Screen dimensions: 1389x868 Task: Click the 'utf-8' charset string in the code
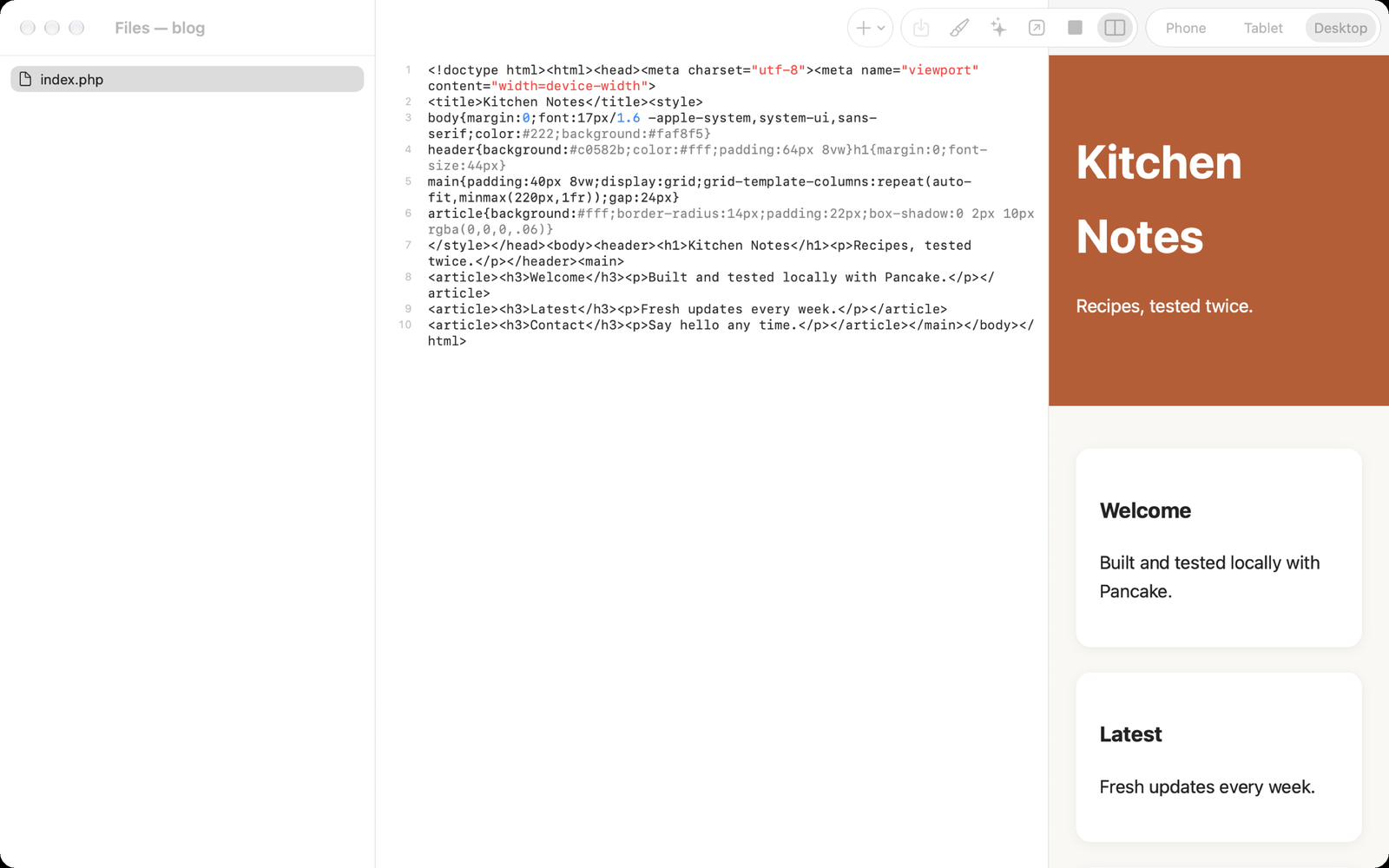click(779, 70)
